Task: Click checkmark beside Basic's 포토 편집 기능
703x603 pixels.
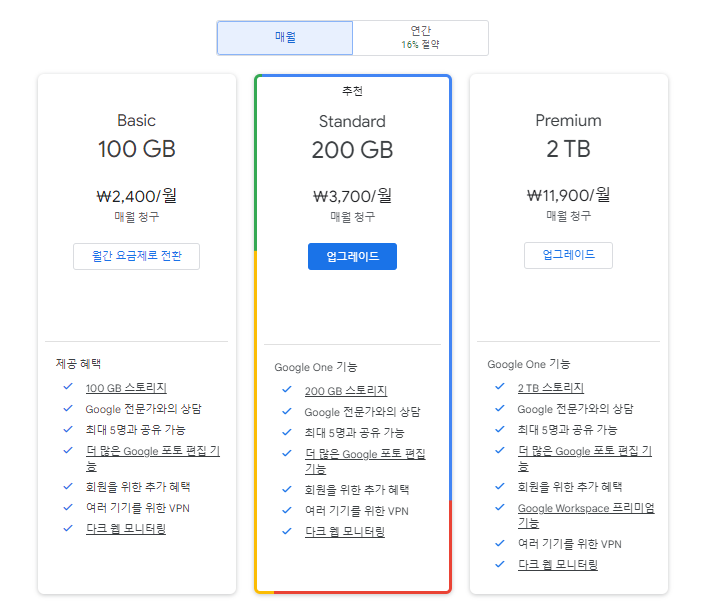Action: (68, 451)
